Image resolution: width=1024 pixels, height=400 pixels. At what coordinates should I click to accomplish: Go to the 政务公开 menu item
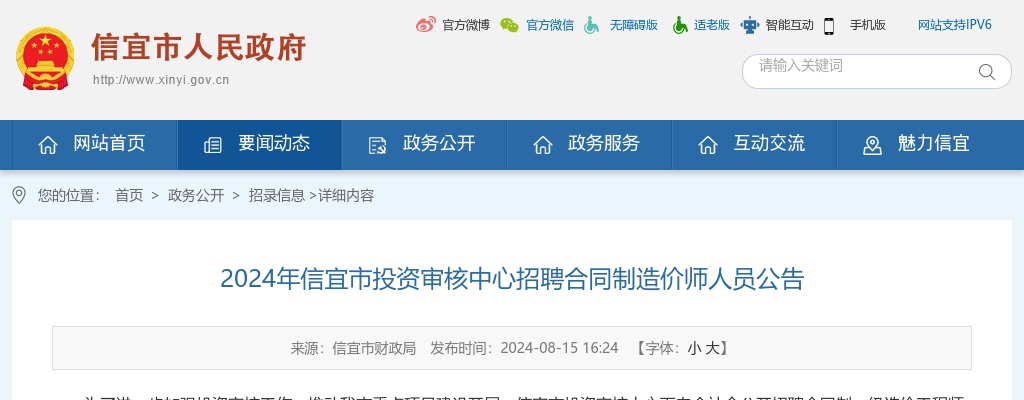coord(424,144)
